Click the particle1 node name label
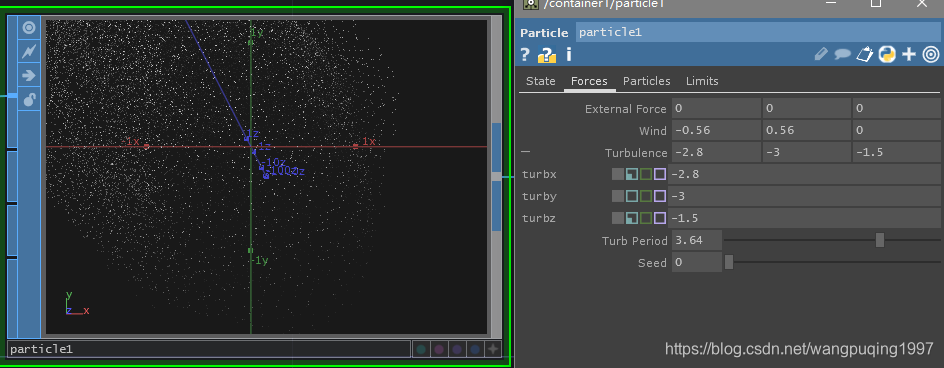This screenshot has width=944, height=368. point(208,349)
